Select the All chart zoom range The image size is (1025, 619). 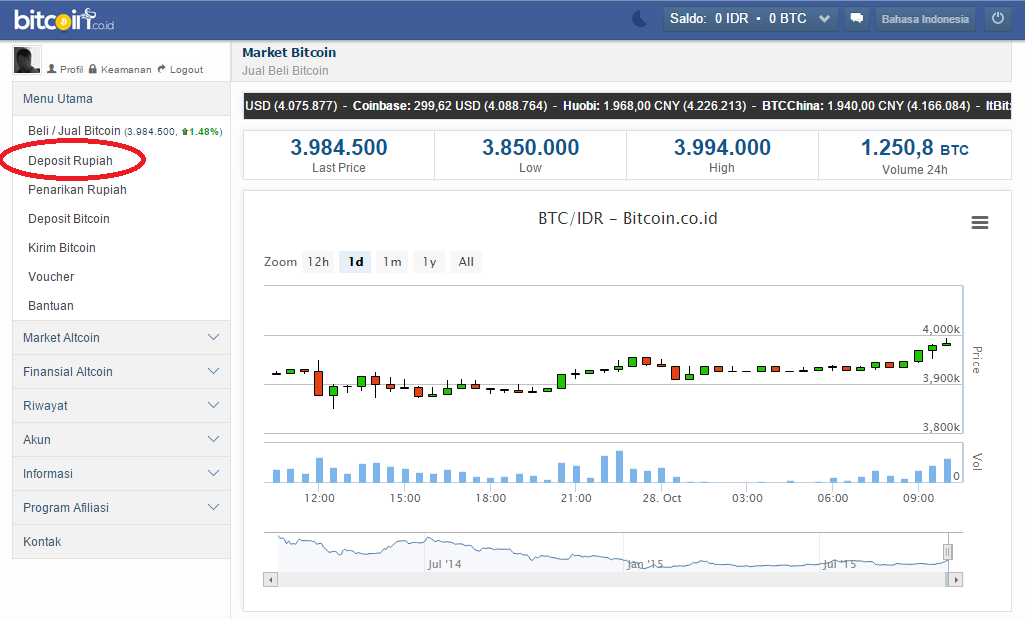click(465, 261)
